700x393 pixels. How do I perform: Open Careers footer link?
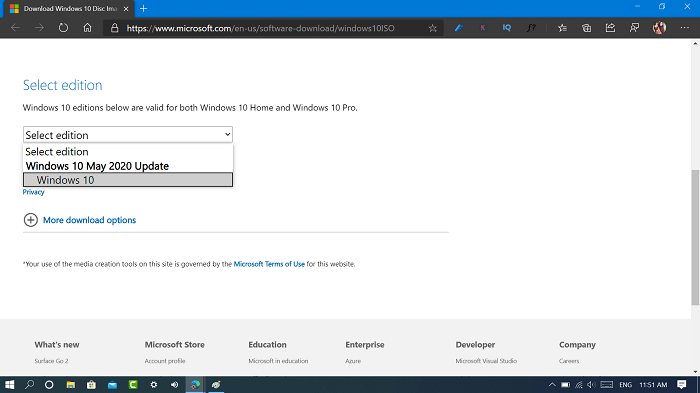[569, 361]
